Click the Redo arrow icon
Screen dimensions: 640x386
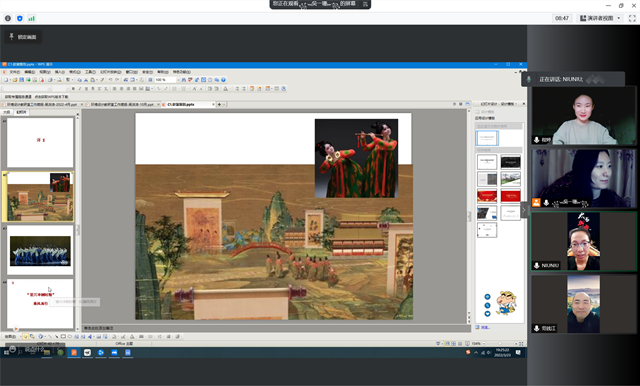coord(117,80)
